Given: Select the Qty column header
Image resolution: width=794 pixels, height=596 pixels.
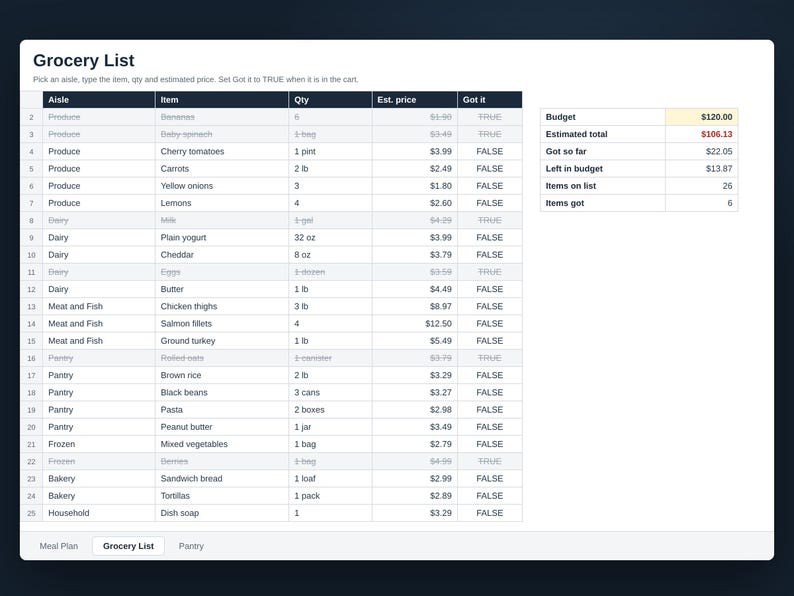Looking at the screenshot, I should coord(330,100).
